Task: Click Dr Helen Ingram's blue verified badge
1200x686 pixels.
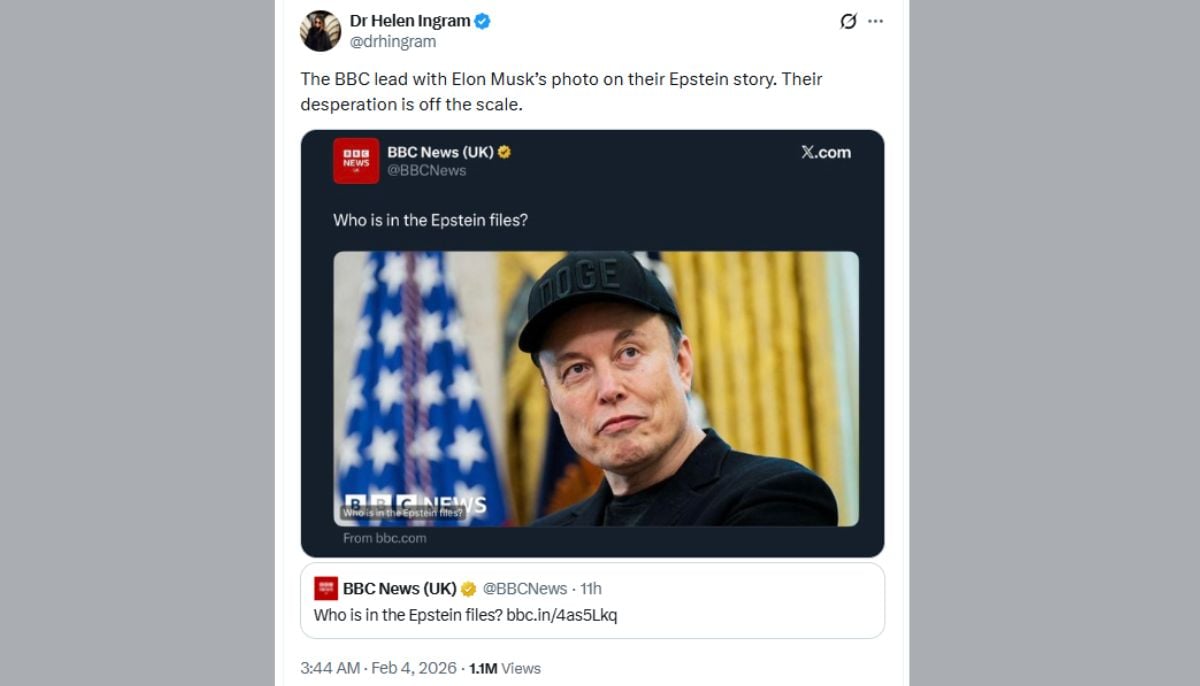Action: pyautogui.click(x=482, y=20)
